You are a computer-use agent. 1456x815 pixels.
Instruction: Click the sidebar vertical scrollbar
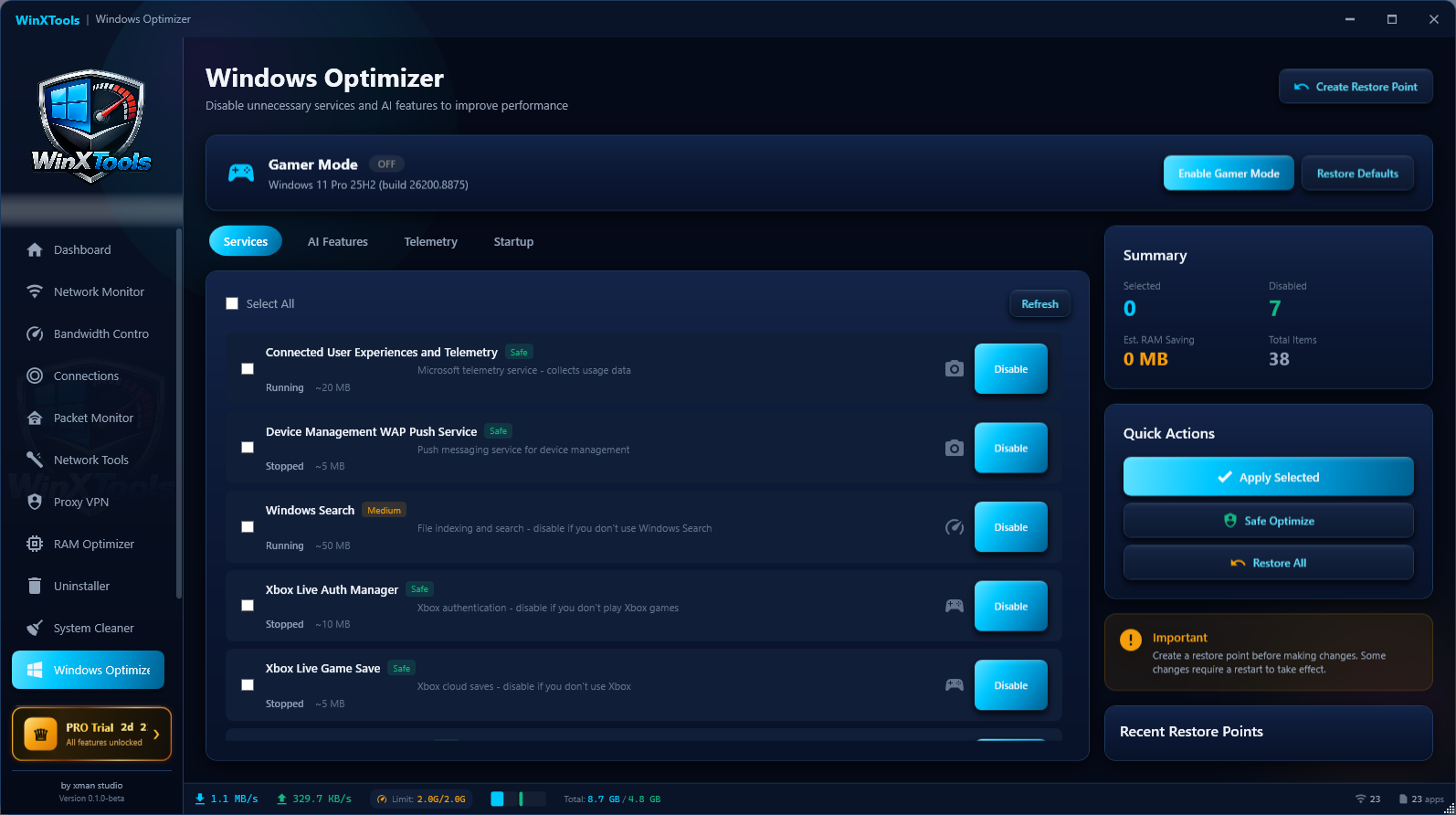[178, 416]
